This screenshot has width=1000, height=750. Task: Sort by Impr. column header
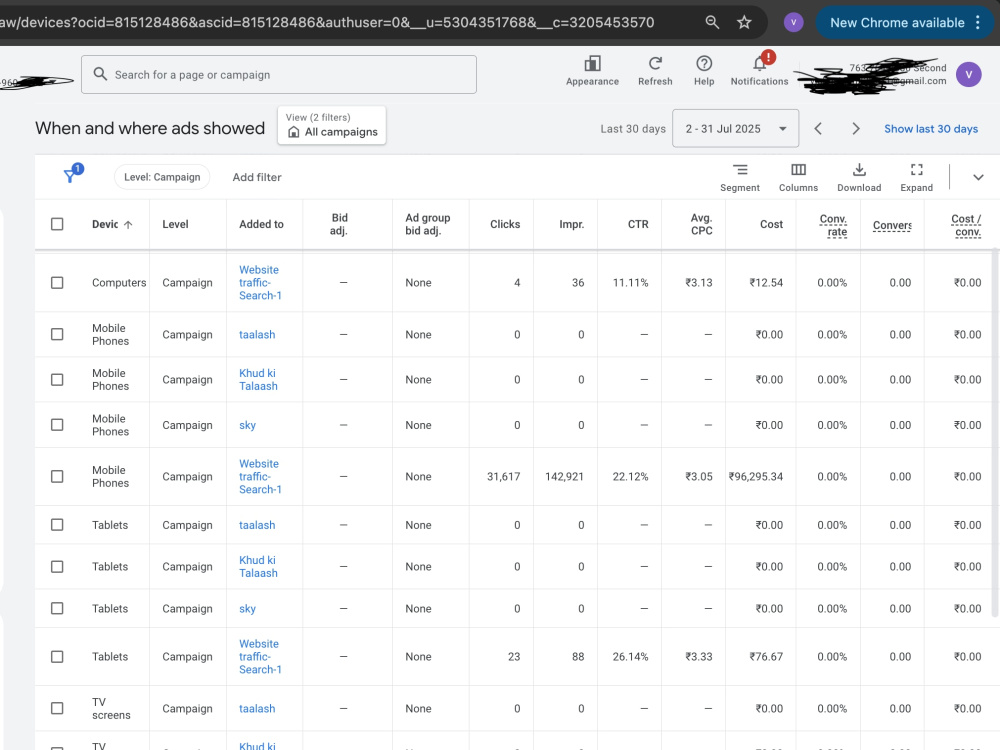(x=571, y=224)
